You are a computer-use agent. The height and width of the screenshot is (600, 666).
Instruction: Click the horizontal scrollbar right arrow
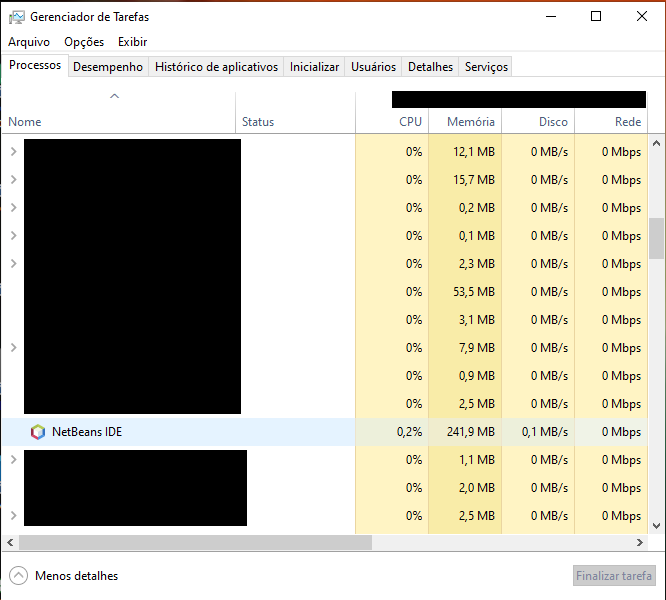(640, 542)
